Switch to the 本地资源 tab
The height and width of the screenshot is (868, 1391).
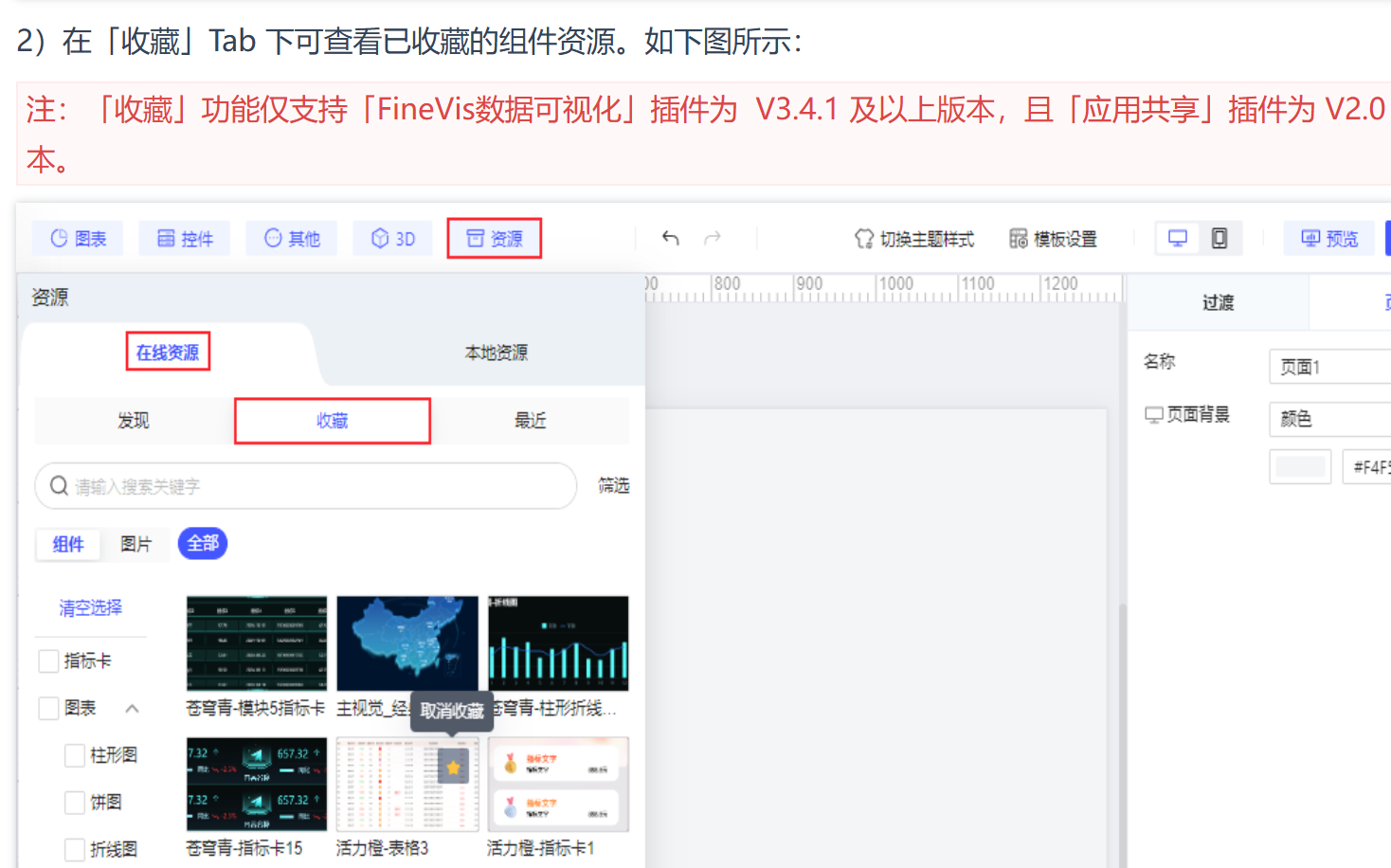click(497, 353)
